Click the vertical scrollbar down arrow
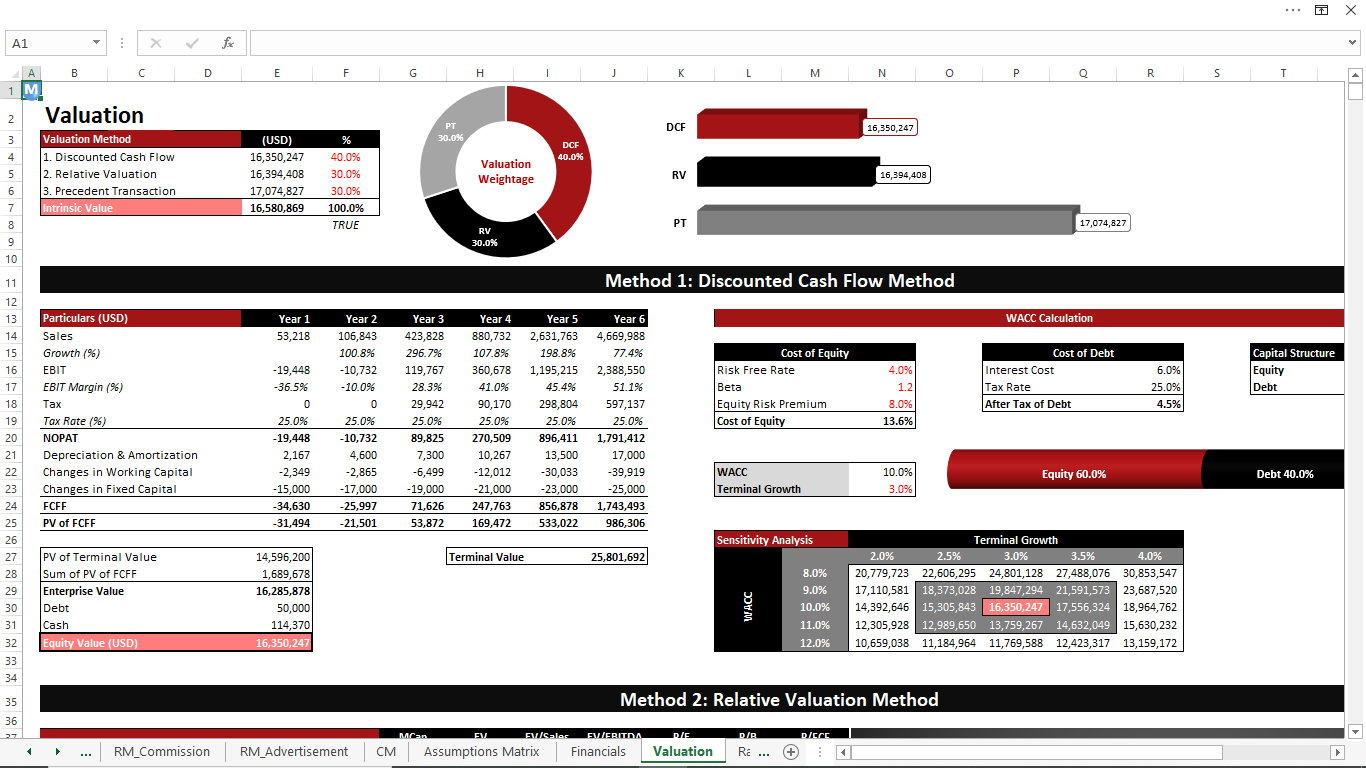Viewport: 1366px width, 768px height. 1356,731
